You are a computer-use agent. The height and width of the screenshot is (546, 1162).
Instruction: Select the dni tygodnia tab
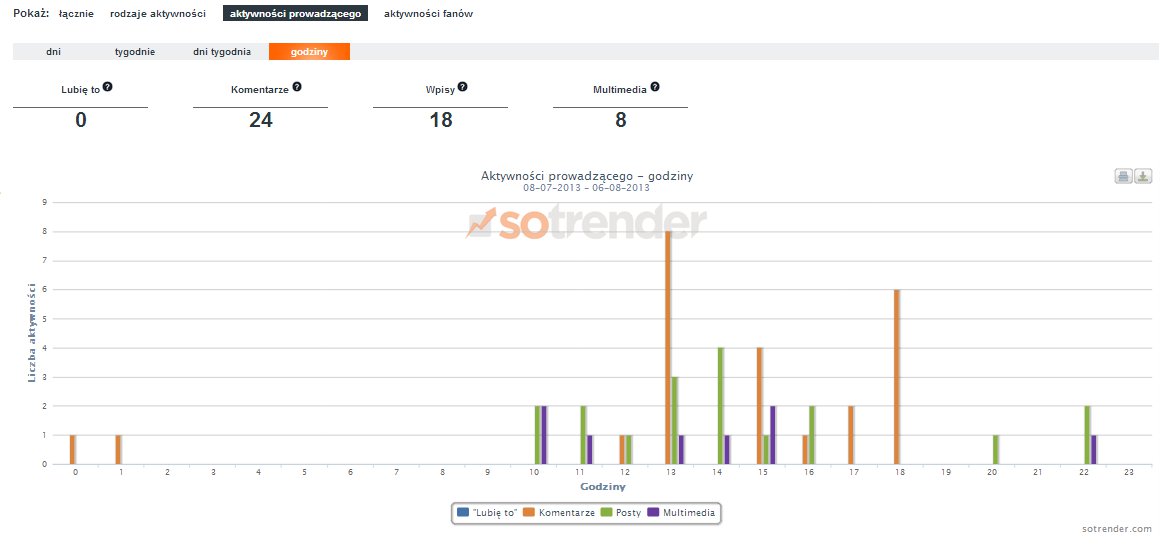click(222, 52)
